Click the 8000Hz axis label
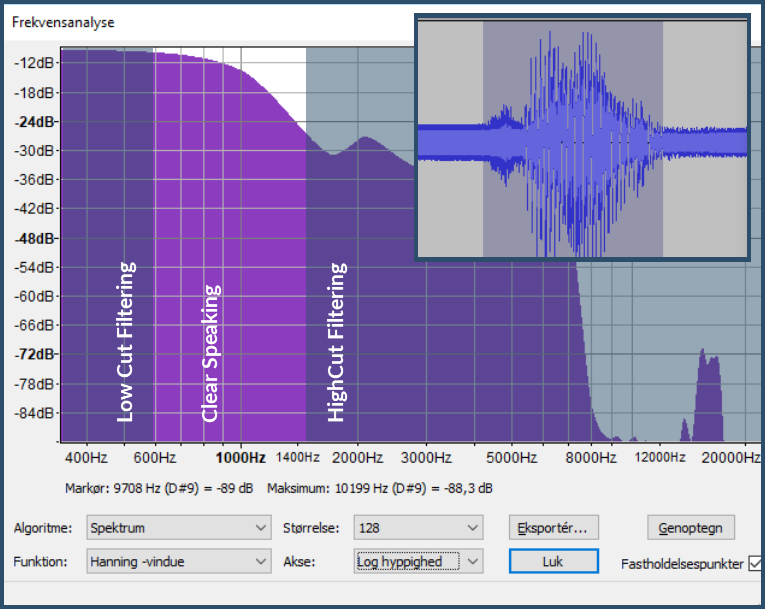Viewport: 766px width, 610px height. [591, 458]
